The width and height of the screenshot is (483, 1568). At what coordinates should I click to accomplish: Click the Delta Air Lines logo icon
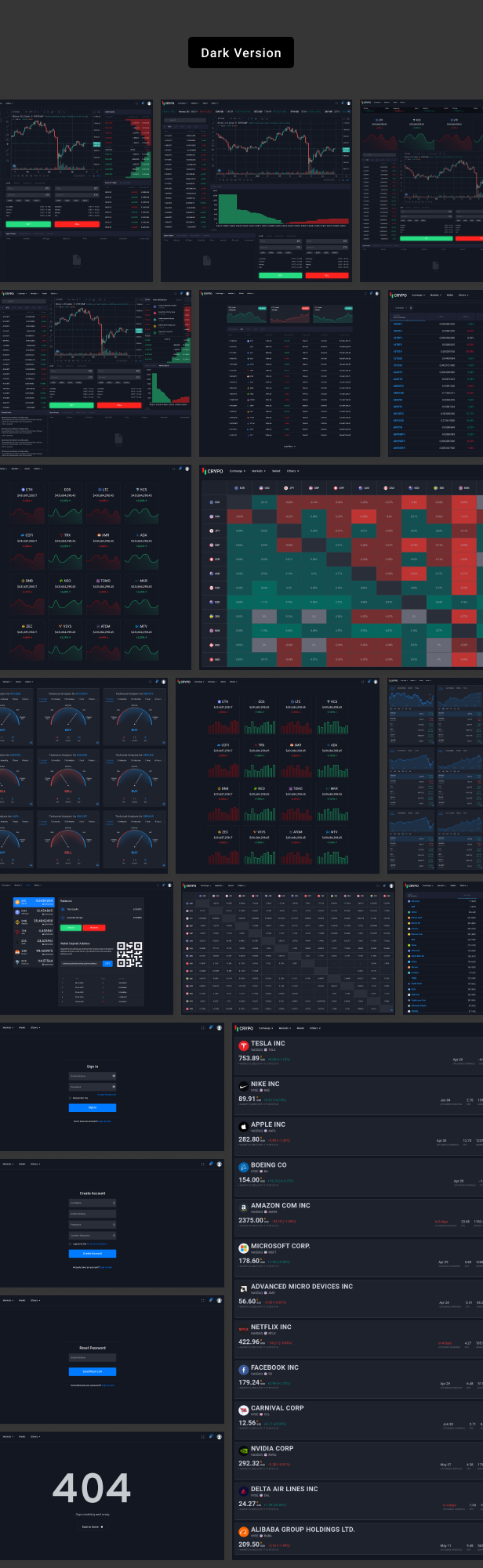(244, 1490)
